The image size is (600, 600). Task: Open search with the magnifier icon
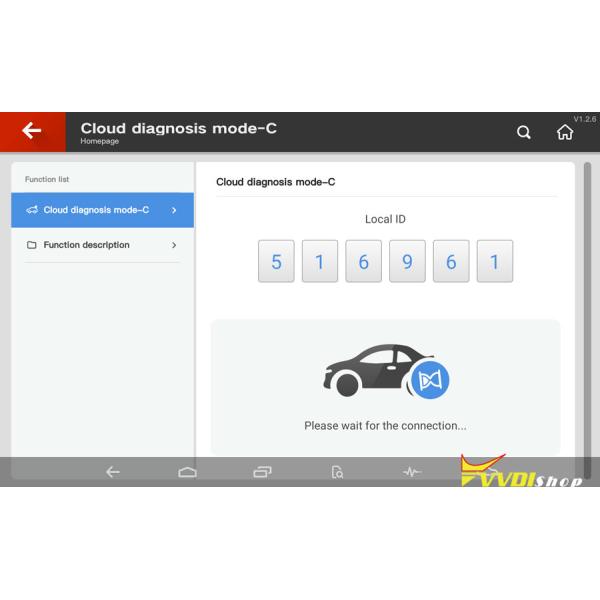pos(523,132)
